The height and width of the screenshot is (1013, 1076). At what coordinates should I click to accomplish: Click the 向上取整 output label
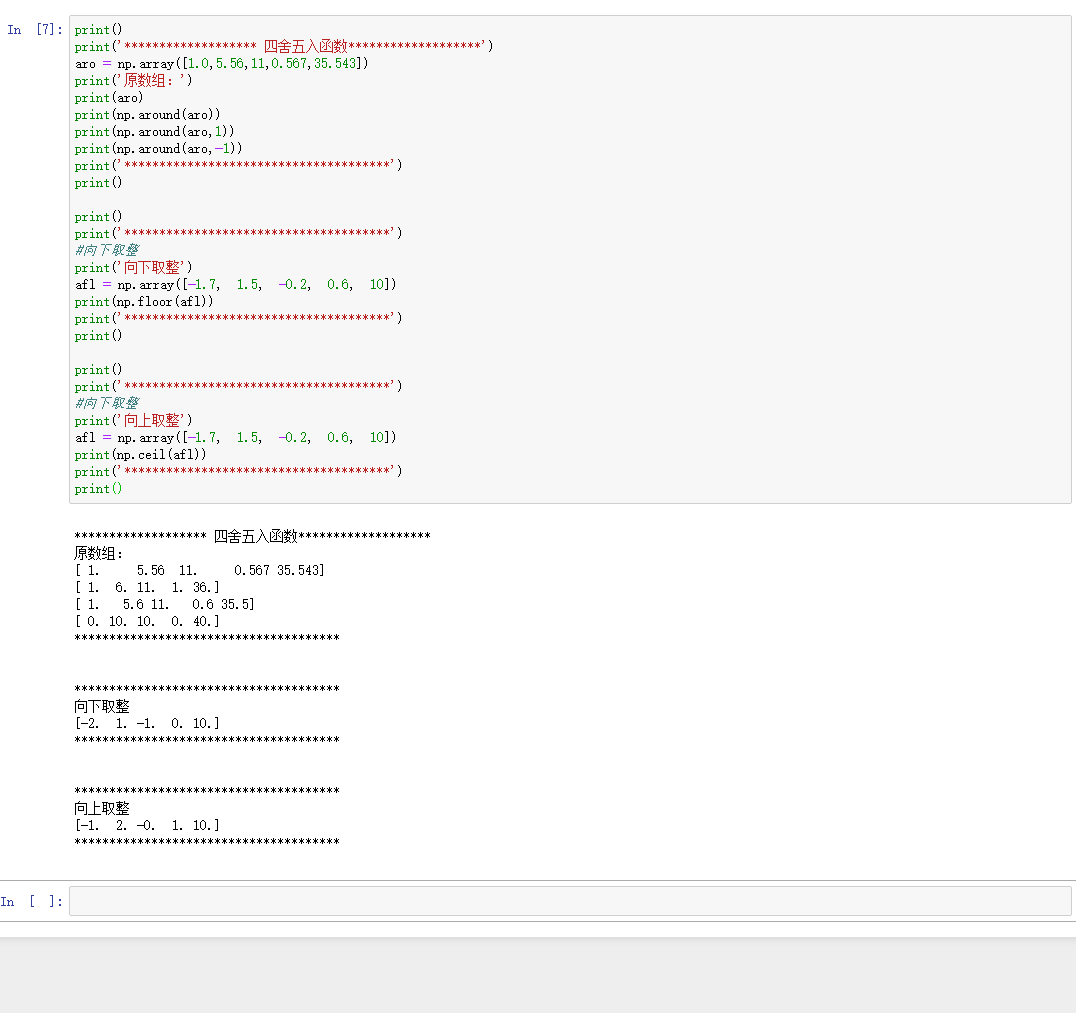(88, 808)
